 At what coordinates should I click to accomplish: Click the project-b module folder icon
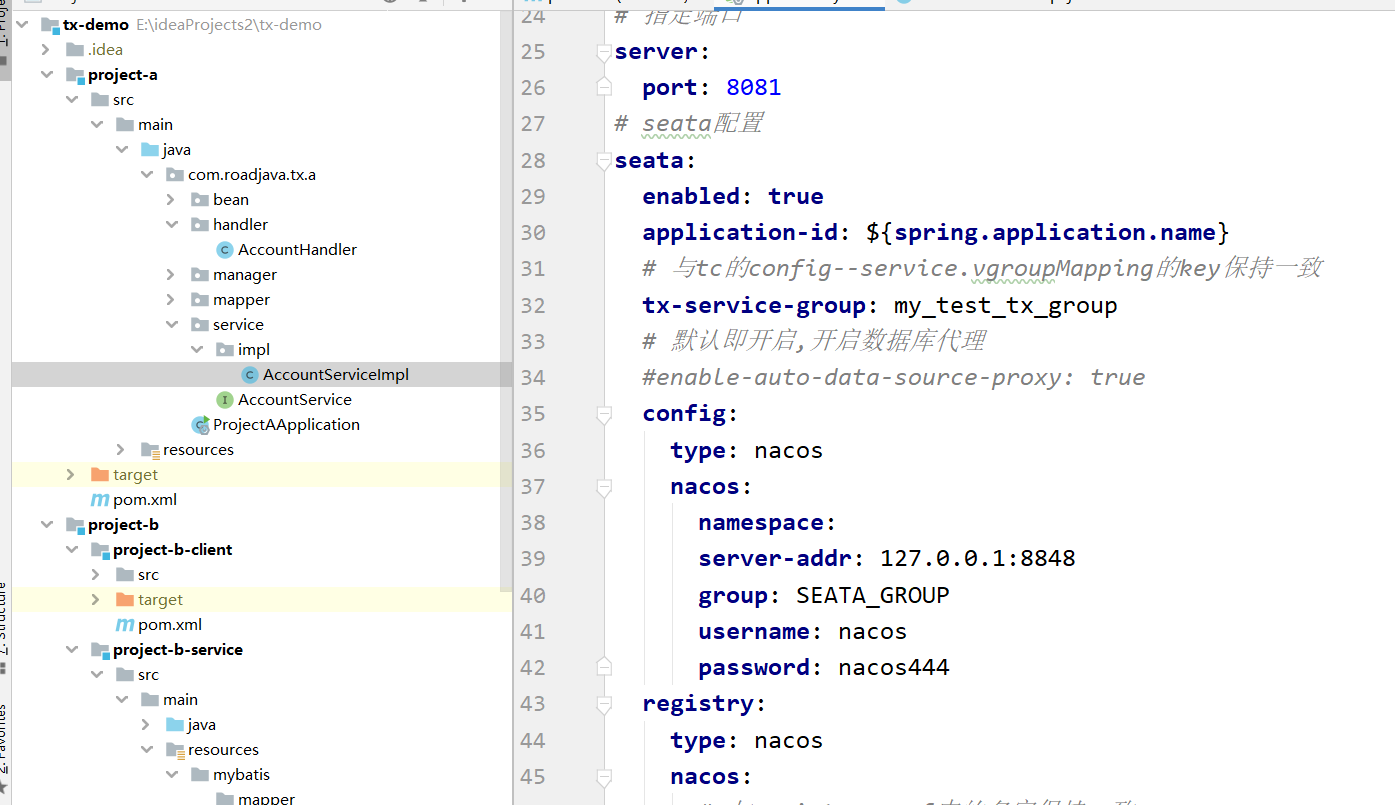(x=74, y=524)
